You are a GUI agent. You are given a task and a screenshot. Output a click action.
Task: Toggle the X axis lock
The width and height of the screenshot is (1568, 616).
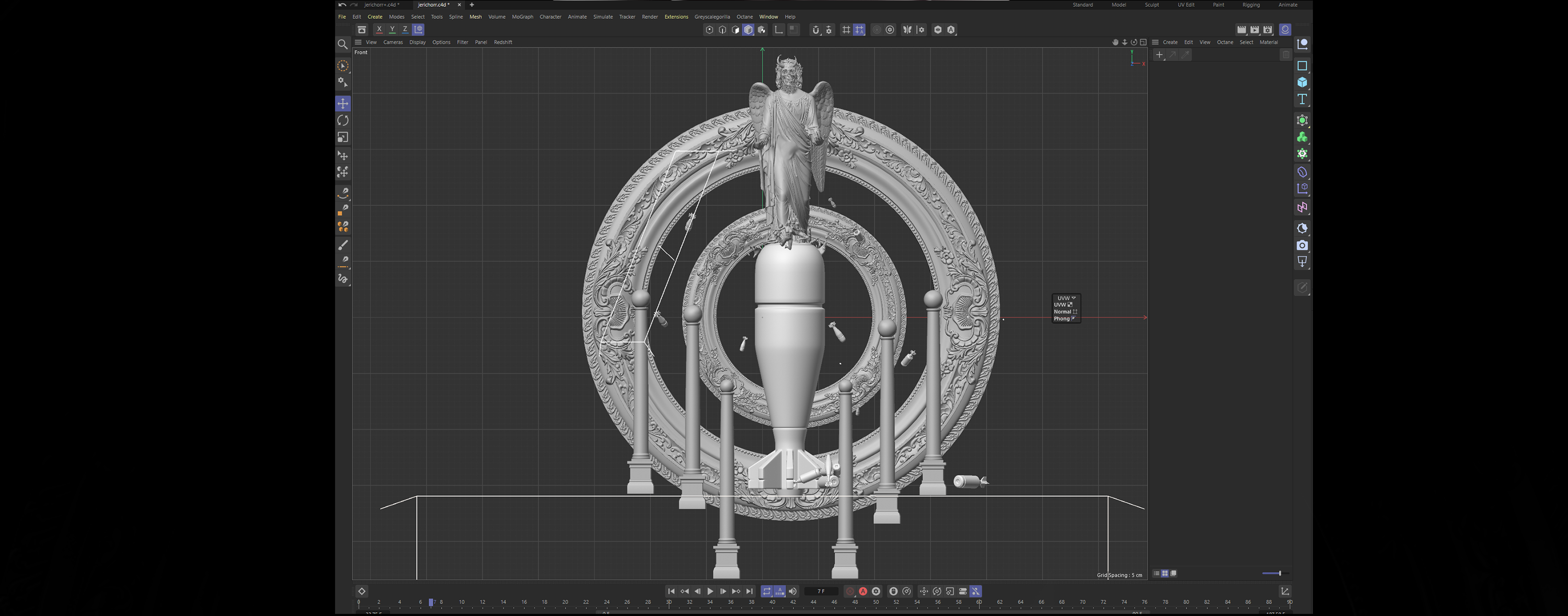pyautogui.click(x=379, y=29)
